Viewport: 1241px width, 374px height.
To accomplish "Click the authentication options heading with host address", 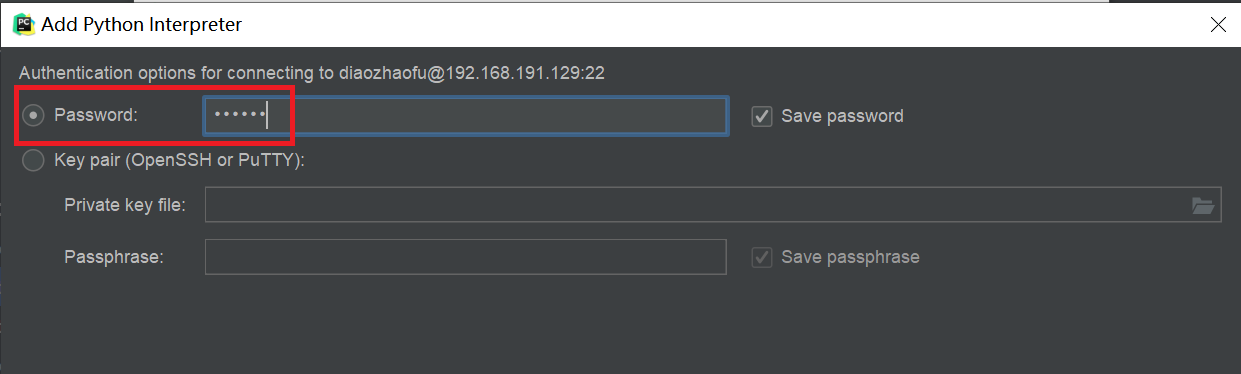I will coord(312,73).
